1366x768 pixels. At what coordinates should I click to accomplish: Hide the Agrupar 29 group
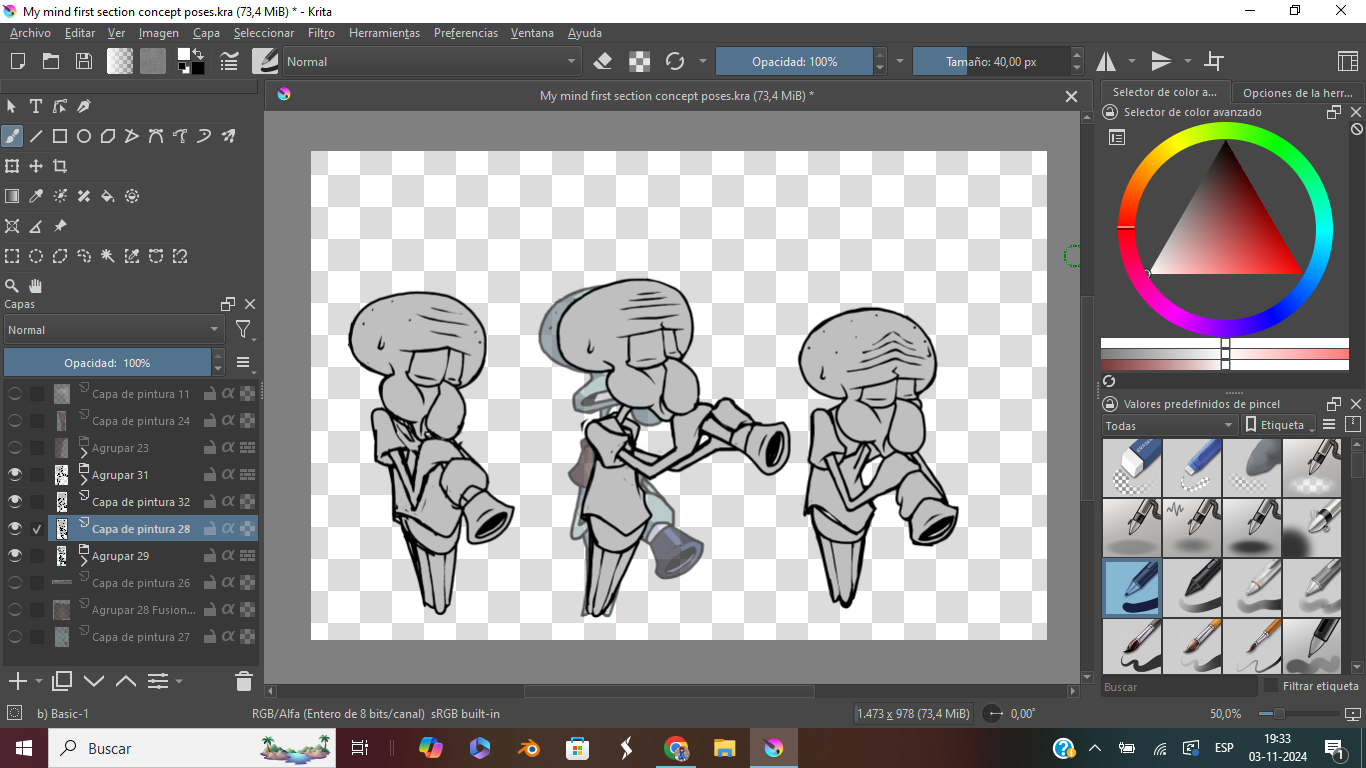pyautogui.click(x=15, y=556)
